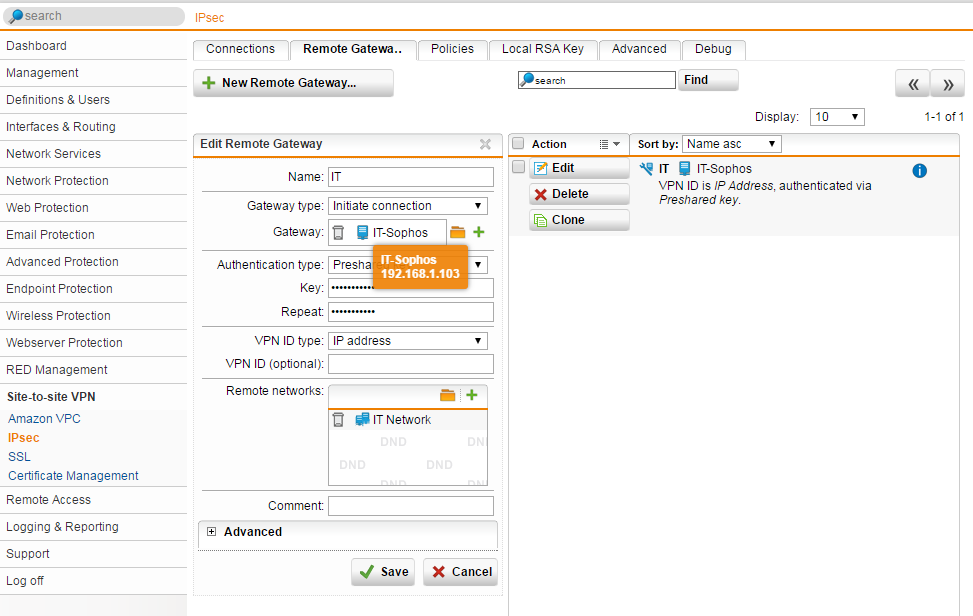
Task: Go to the previous results page
Action: [x=912, y=84]
